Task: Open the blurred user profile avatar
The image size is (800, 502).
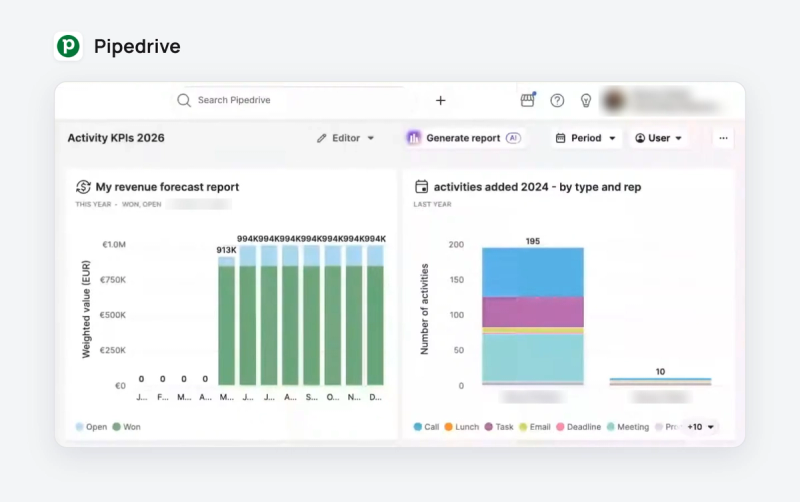Action: (x=614, y=101)
